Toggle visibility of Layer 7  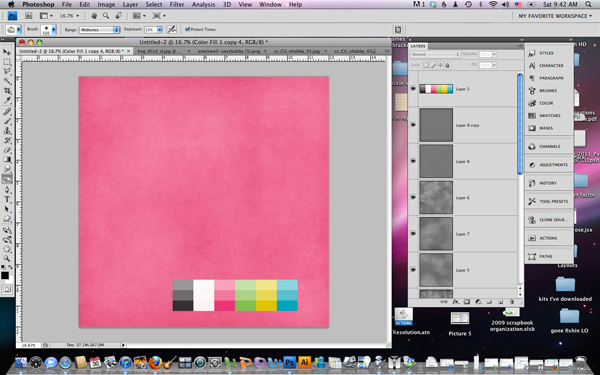point(413,233)
